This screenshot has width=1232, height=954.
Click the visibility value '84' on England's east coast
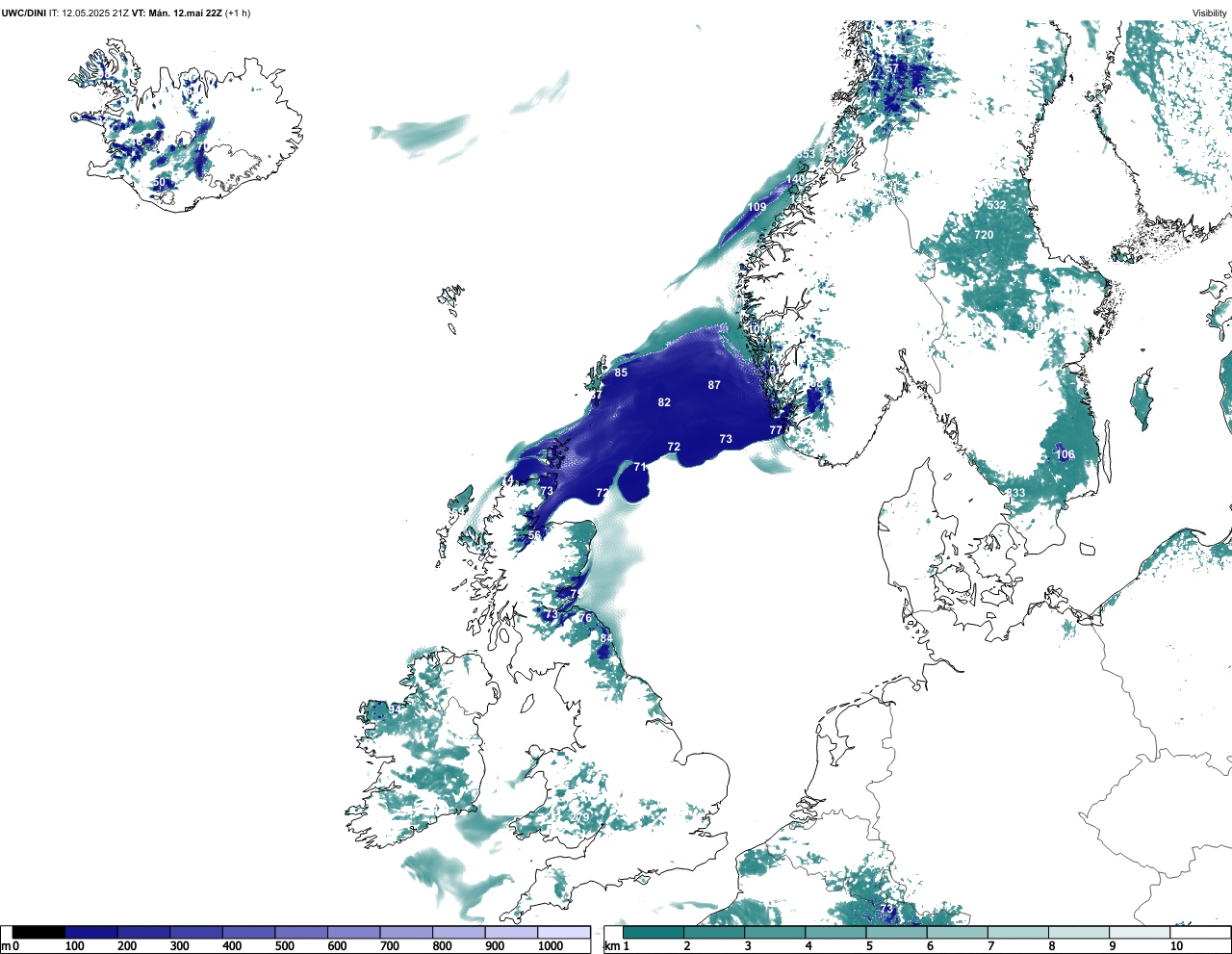[606, 638]
